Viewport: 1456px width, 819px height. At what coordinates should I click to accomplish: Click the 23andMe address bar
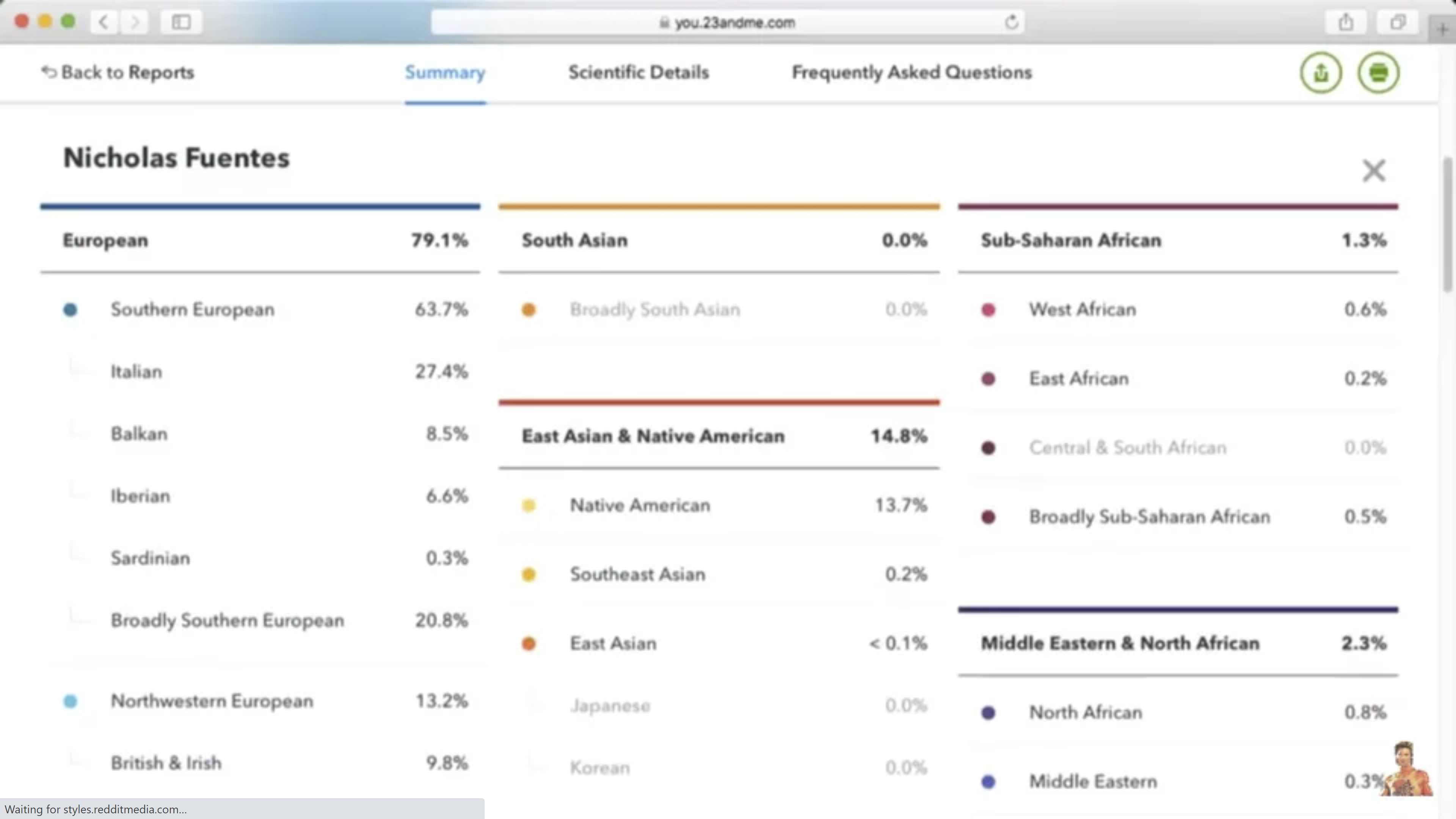coord(728,22)
